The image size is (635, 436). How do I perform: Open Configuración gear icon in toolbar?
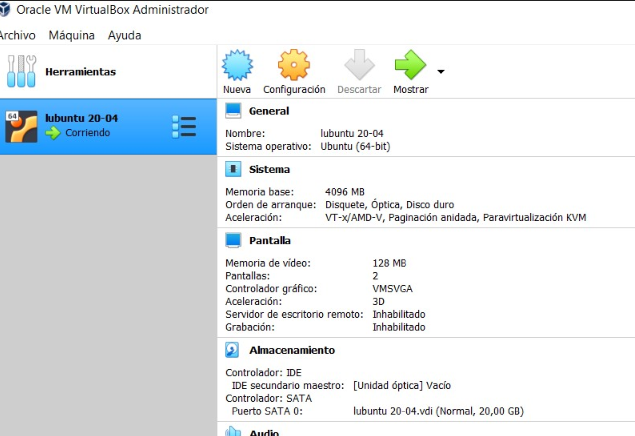click(x=294, y=66)
